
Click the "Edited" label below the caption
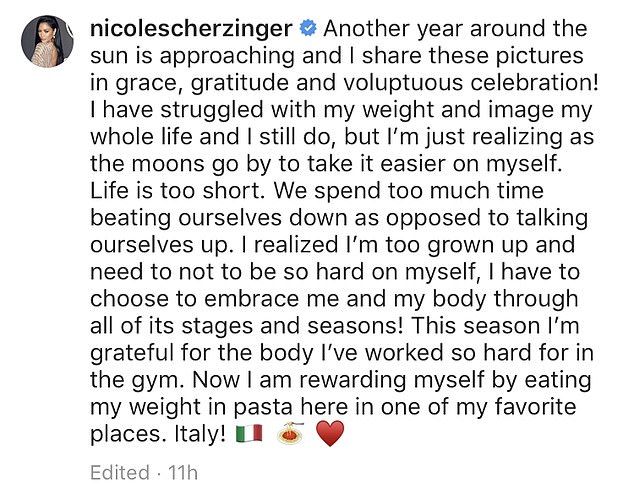click(x=118, y=473)
